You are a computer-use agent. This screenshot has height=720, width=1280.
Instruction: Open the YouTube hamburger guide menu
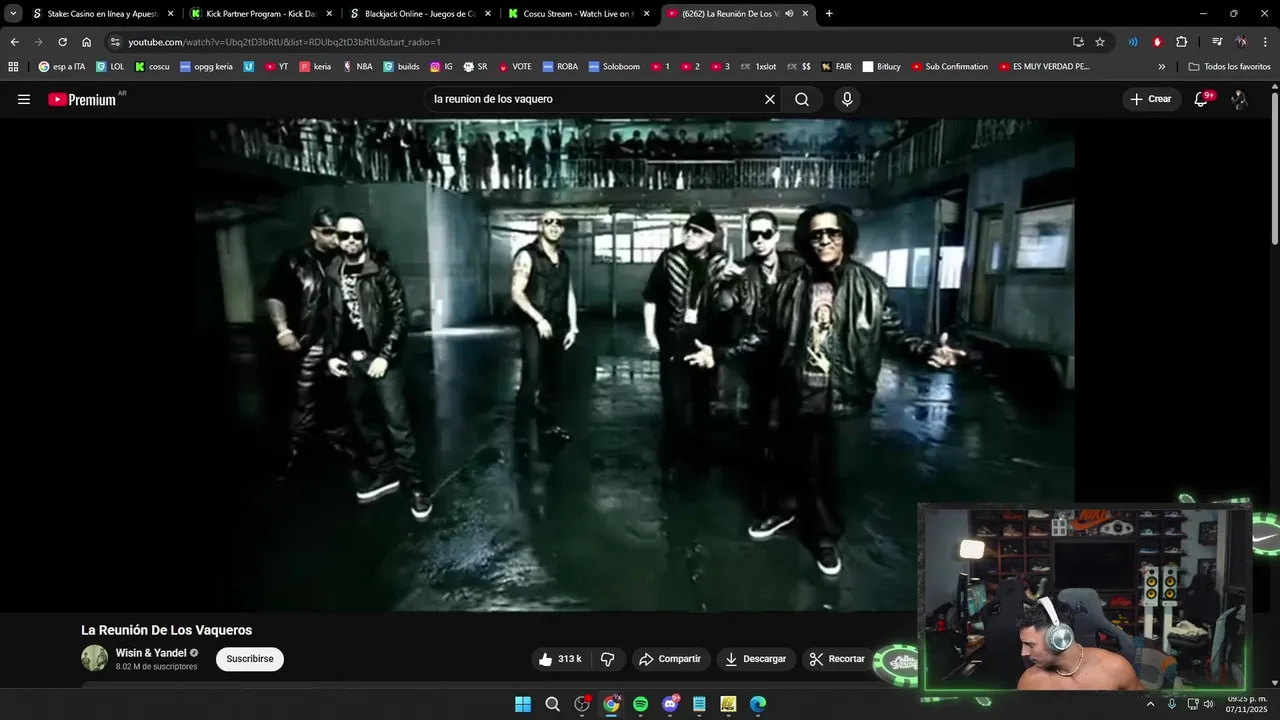[24, 99]
